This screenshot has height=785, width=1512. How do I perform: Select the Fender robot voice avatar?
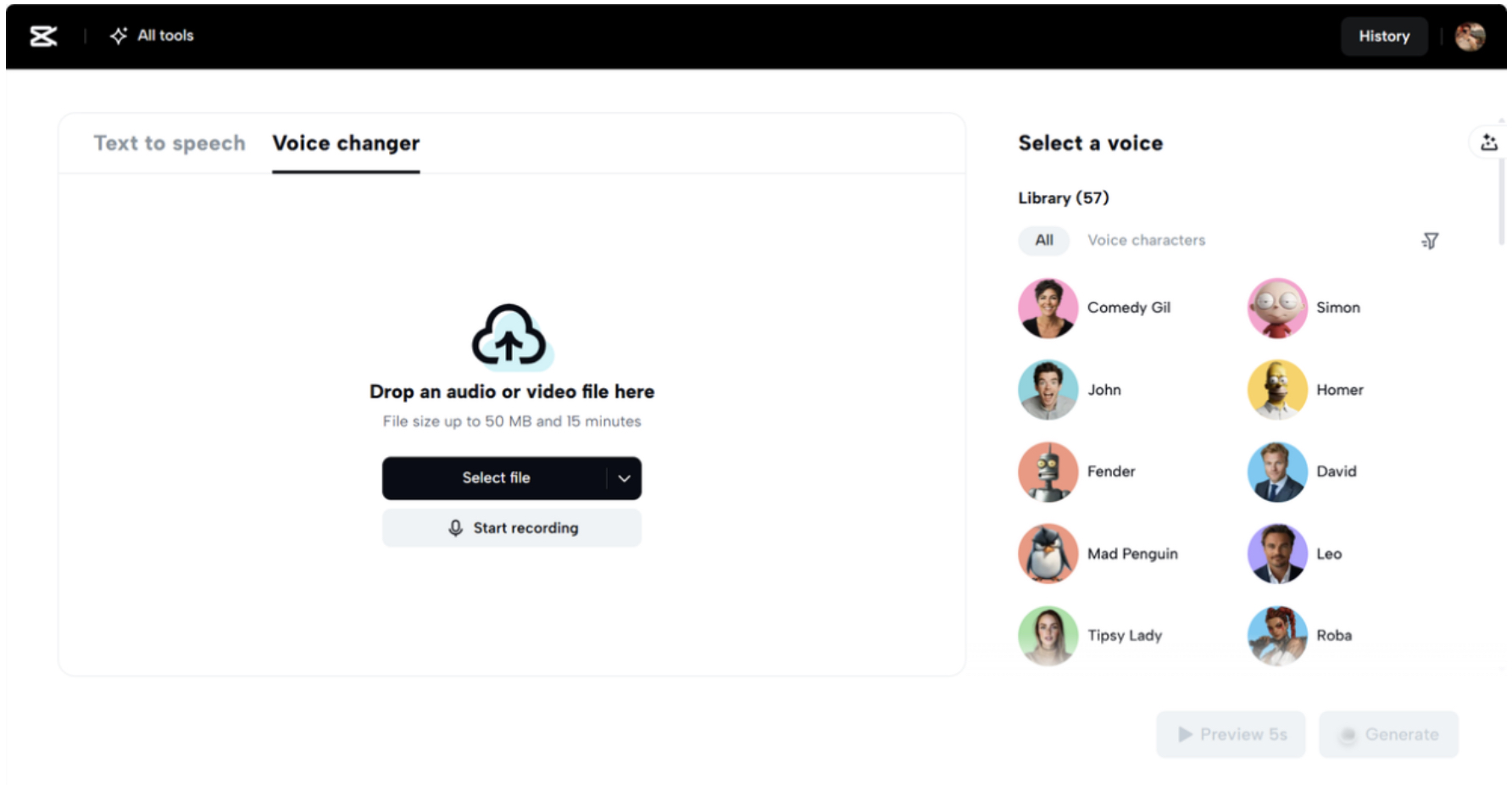pyautogui.click(x=1048, y=471)
